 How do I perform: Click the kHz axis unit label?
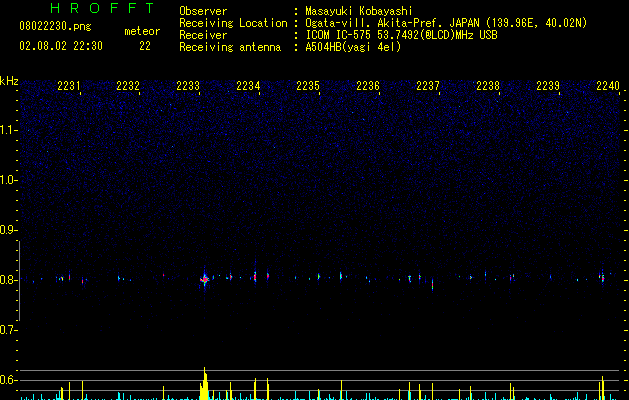[9, 81]
